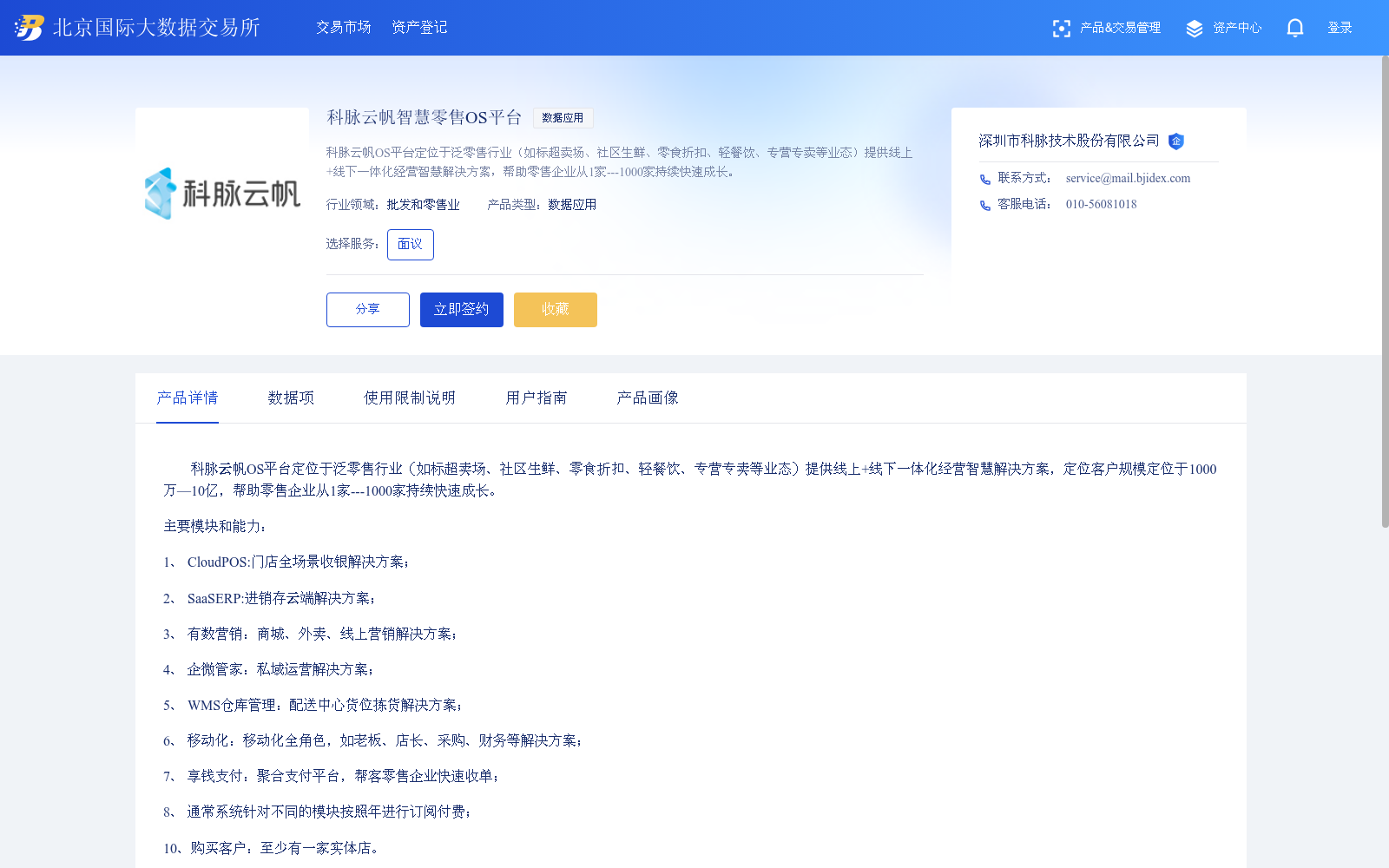The image size is (1389, 868).
Task: Switch to the 数据项 tab
Action: pyautogui.click(x=291, y=398)
